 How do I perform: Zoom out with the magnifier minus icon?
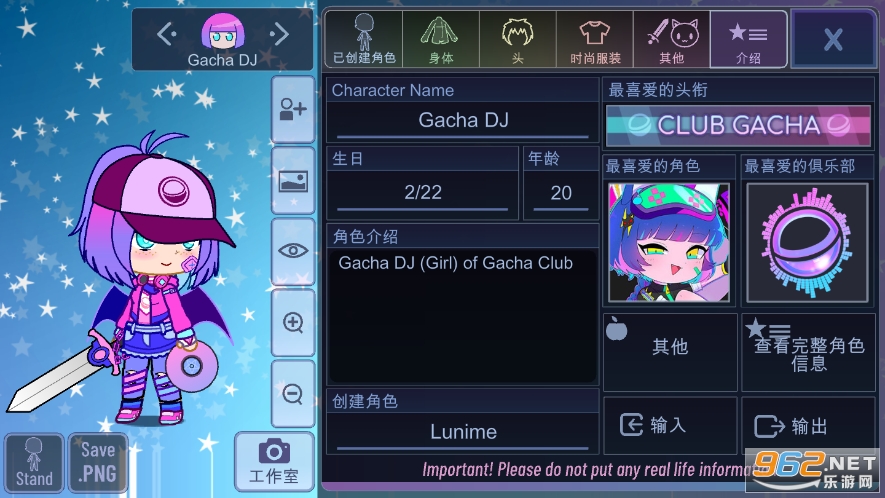[x=293, y=394]
